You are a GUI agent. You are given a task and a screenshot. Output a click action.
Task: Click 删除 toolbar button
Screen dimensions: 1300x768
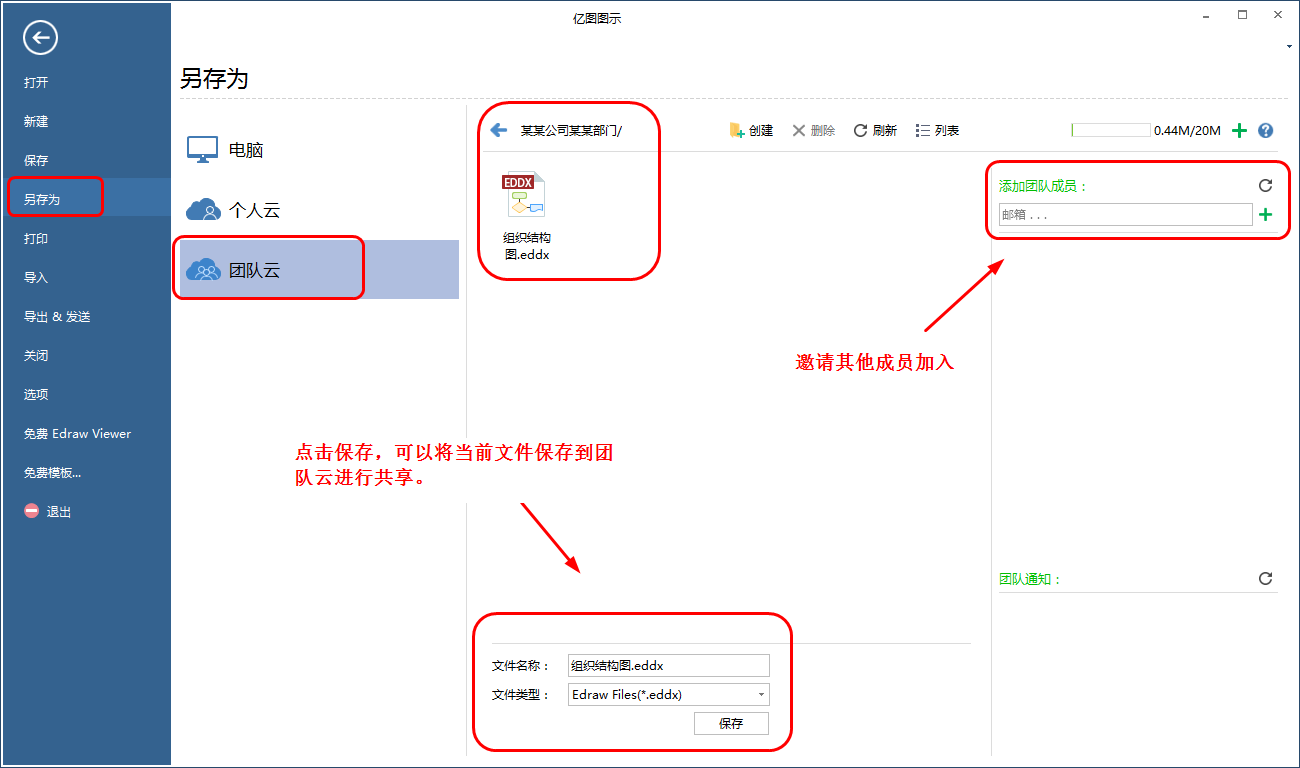pyautogui.click(x=813, y=130)
